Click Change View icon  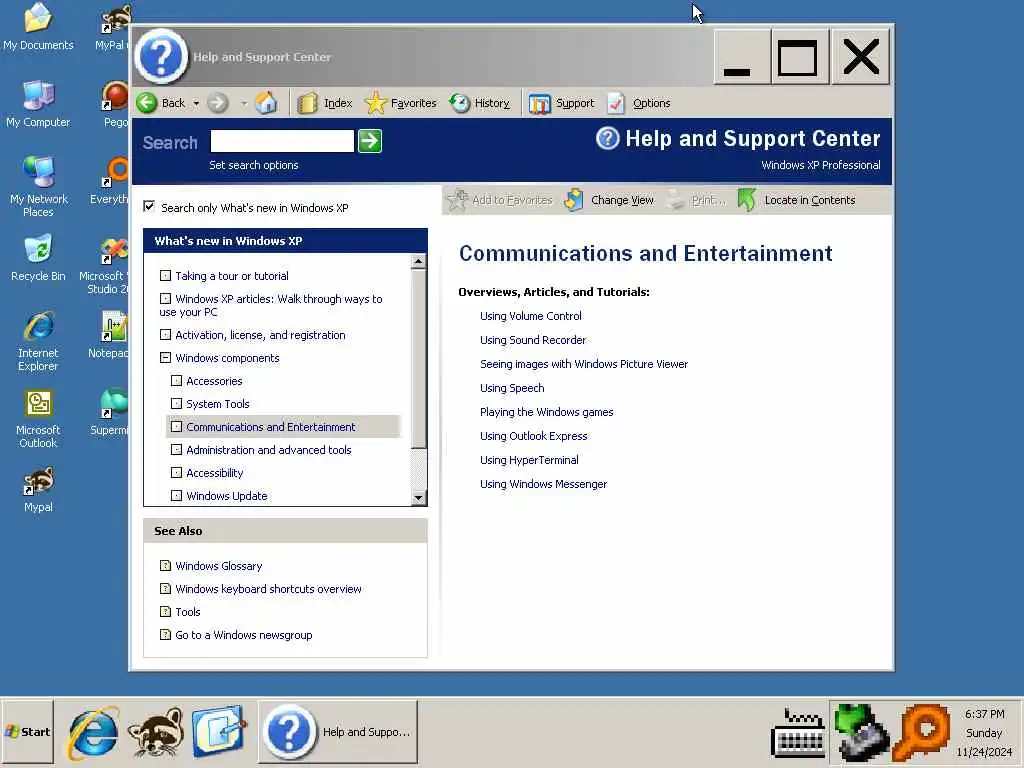[x=573, y=200]
